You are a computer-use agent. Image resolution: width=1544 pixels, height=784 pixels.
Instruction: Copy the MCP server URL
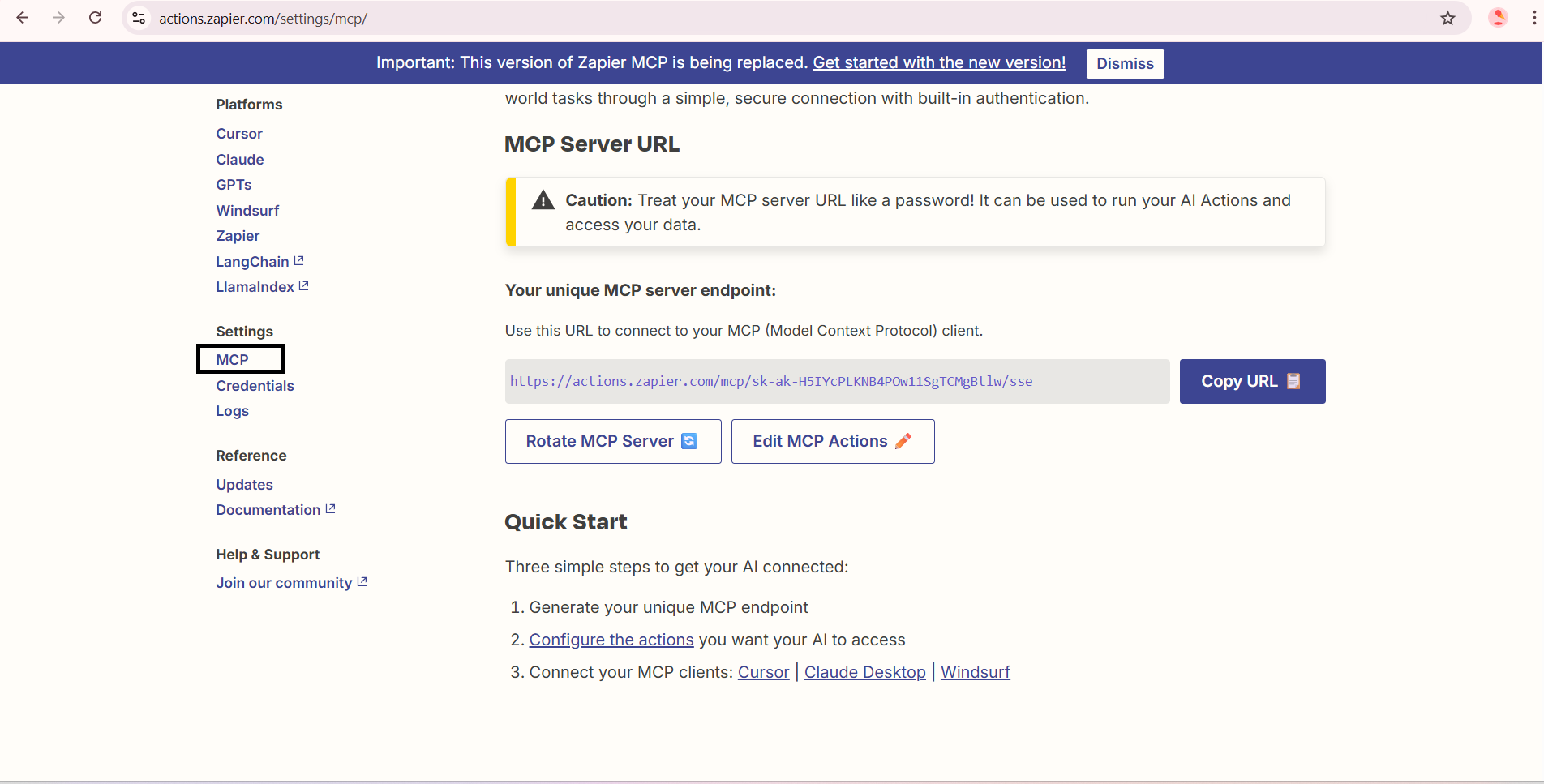click(1251, 381)
